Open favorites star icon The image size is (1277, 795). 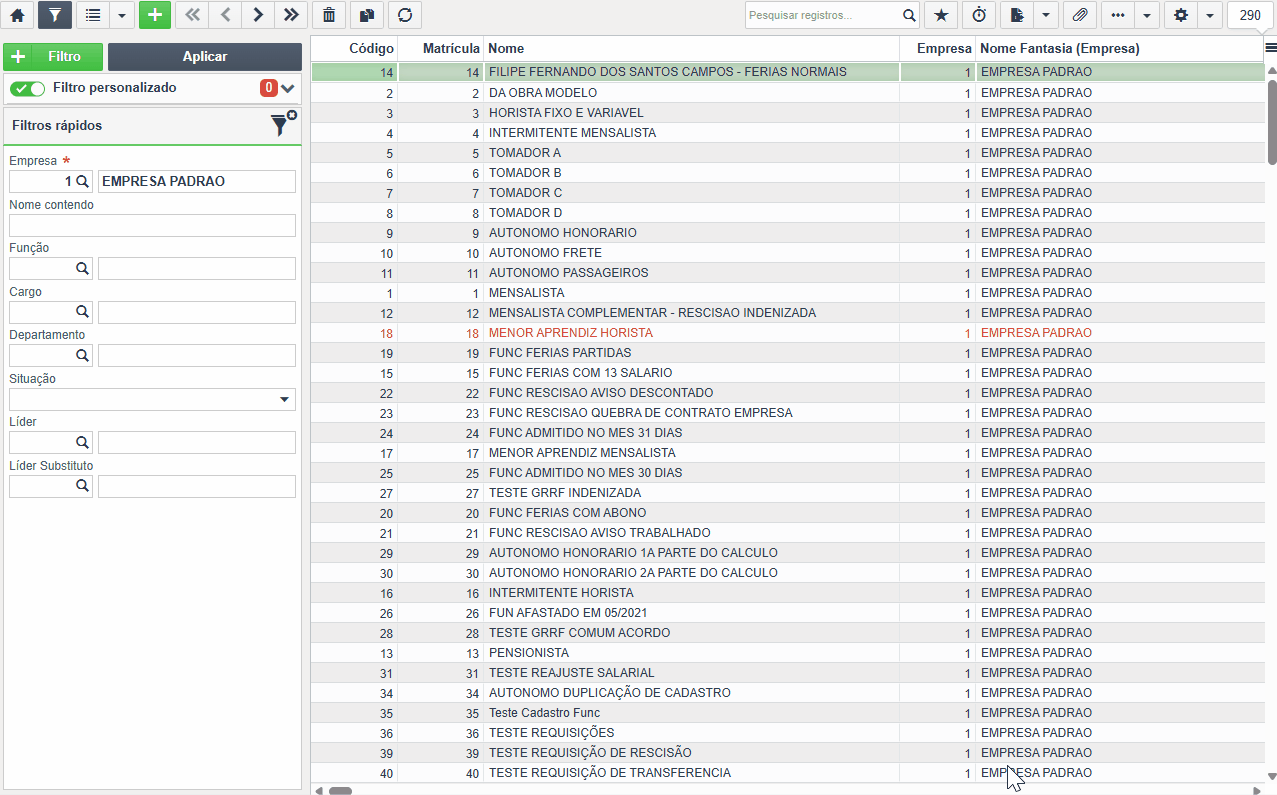941,15
